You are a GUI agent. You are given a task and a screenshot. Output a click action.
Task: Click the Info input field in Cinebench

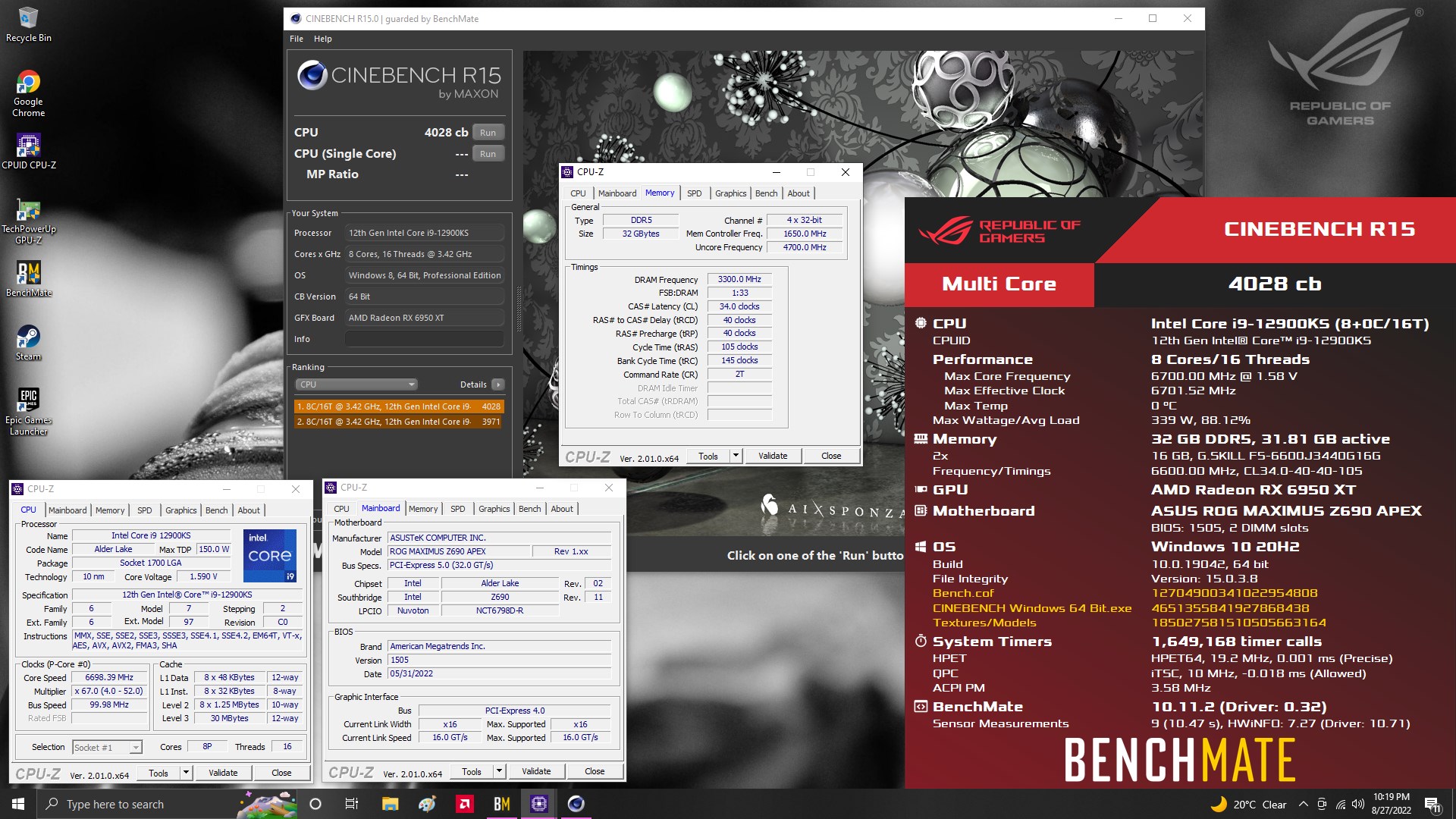click(x=425, y=339)
